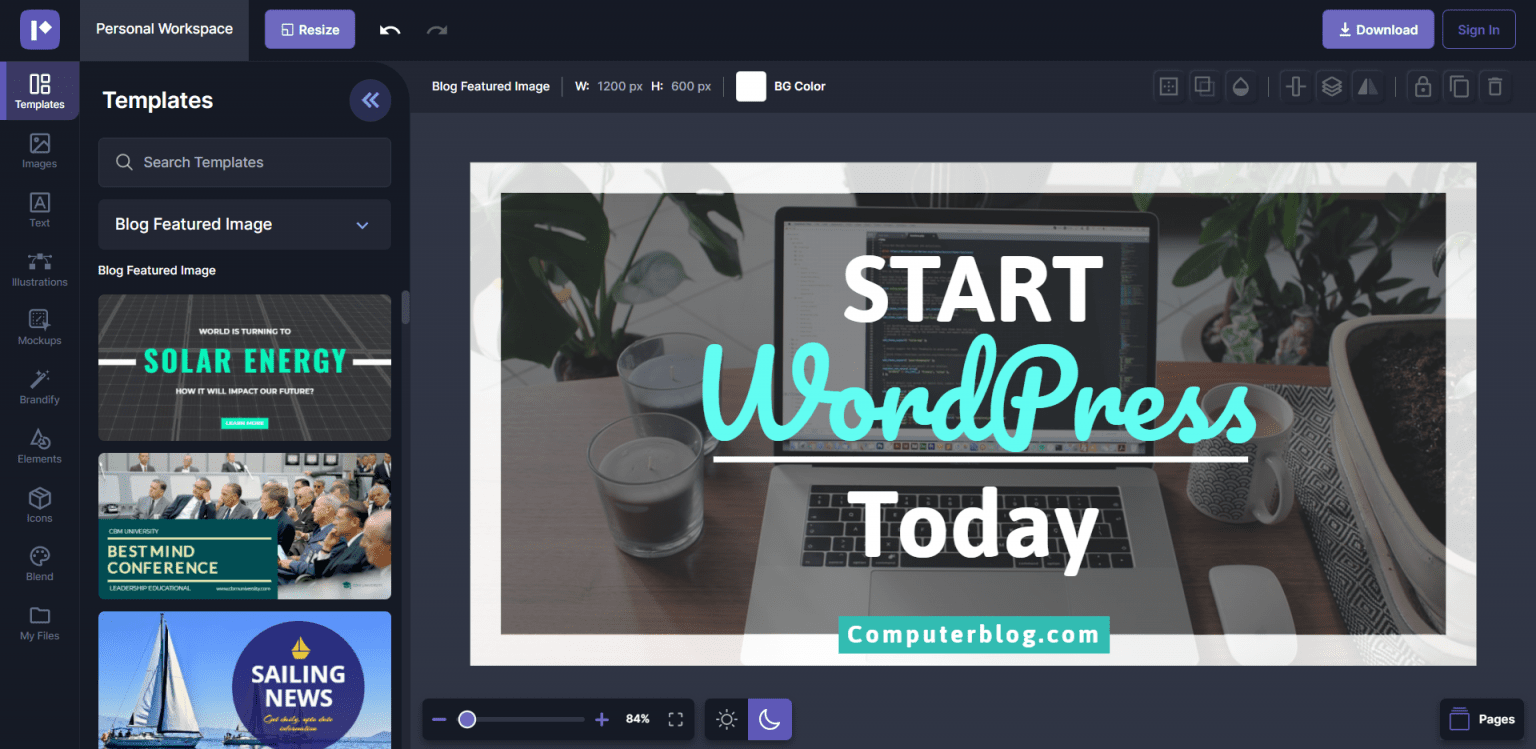Select the Sailing News template thumbnail
Viewport: 1536px width, 749px height.
pyautogui.click(x=244, y=680)
